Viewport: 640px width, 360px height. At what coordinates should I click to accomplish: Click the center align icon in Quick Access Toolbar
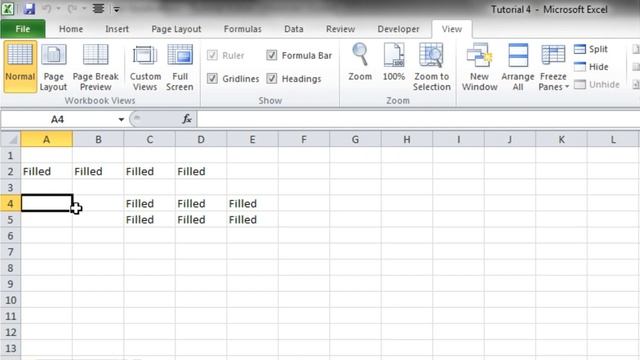click(x=98, y=9)
